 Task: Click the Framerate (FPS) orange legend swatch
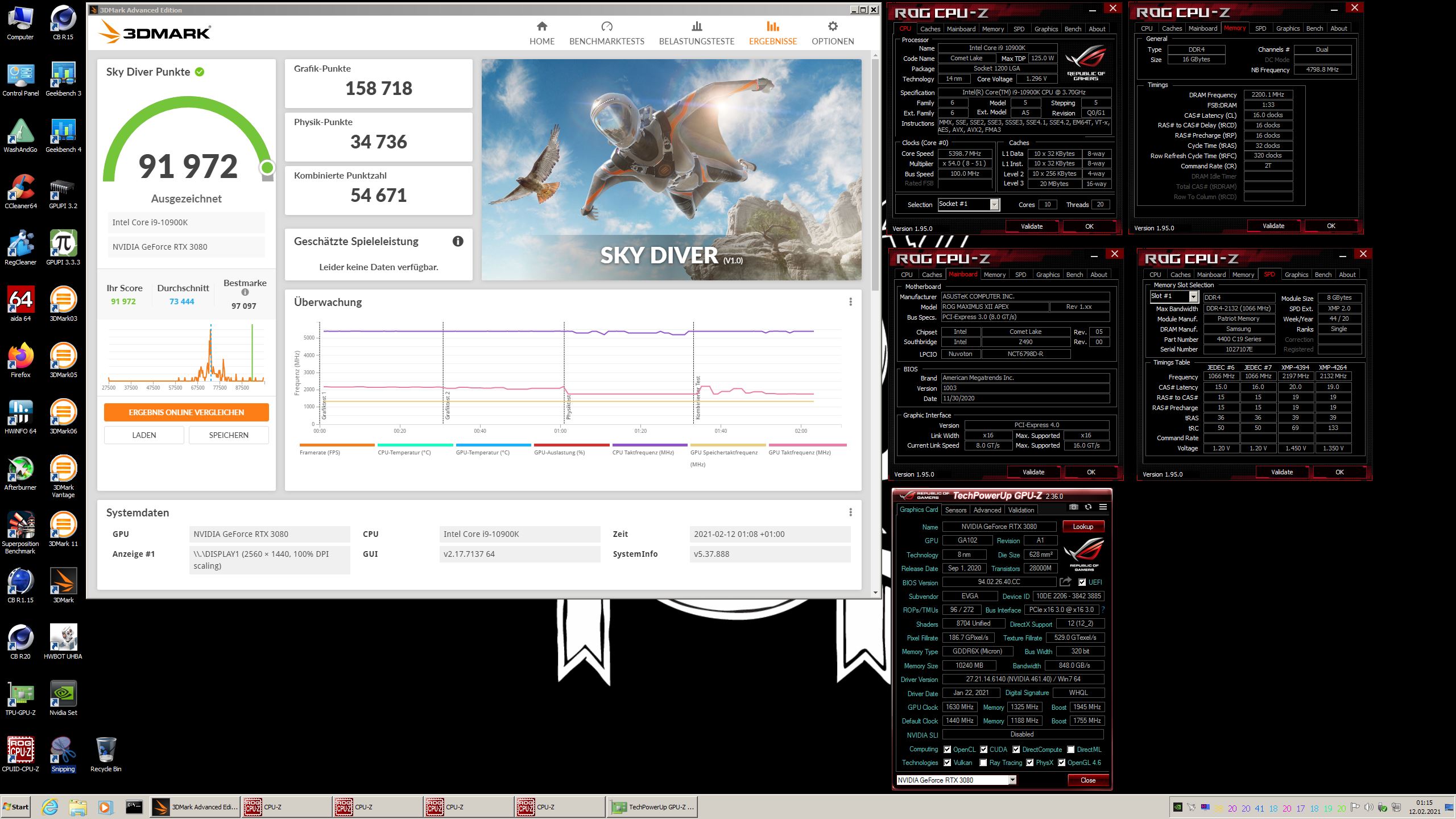pyautogui.click(x=337, y=445)
